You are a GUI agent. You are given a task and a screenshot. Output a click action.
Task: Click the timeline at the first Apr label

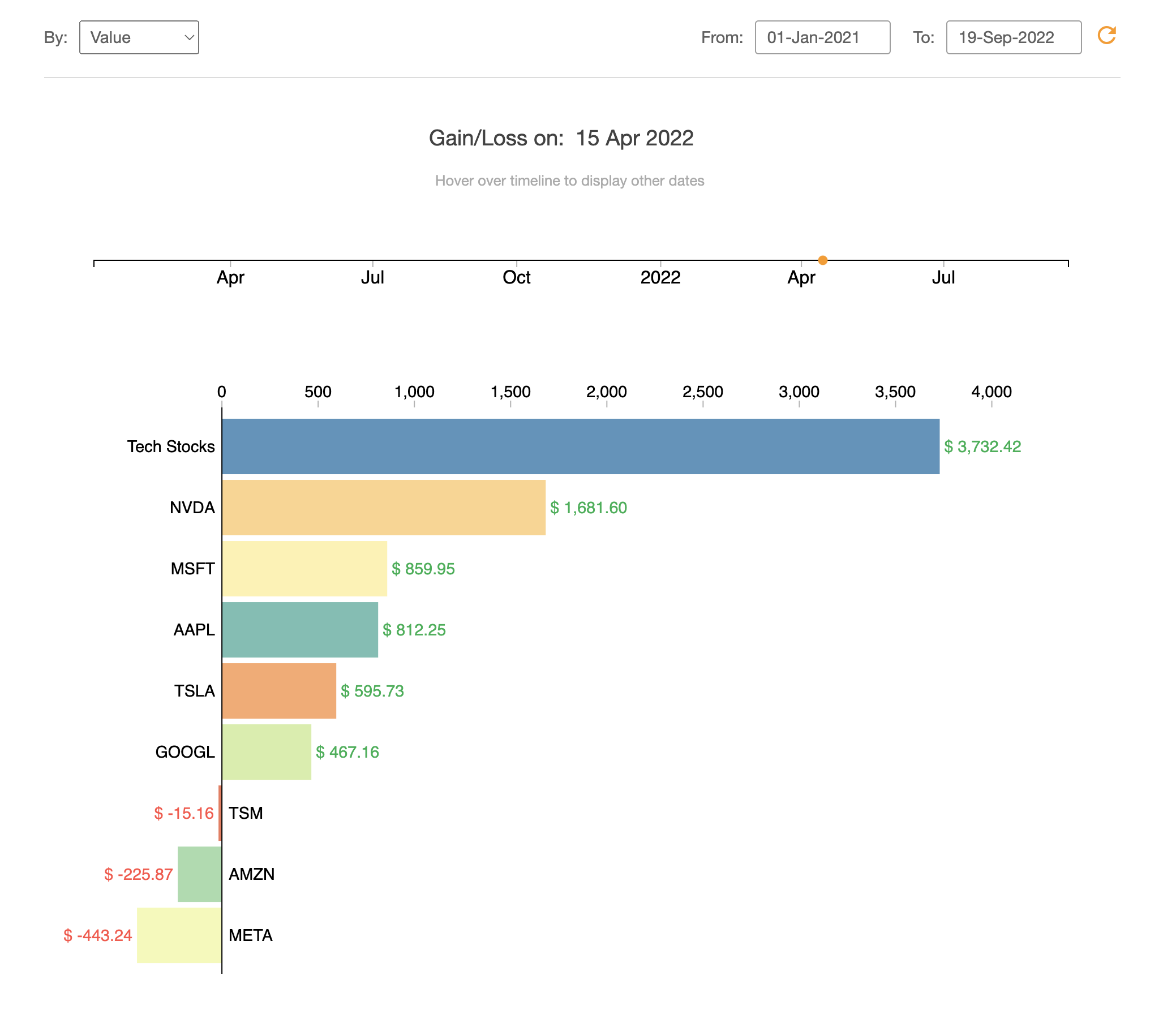point(230,277)
